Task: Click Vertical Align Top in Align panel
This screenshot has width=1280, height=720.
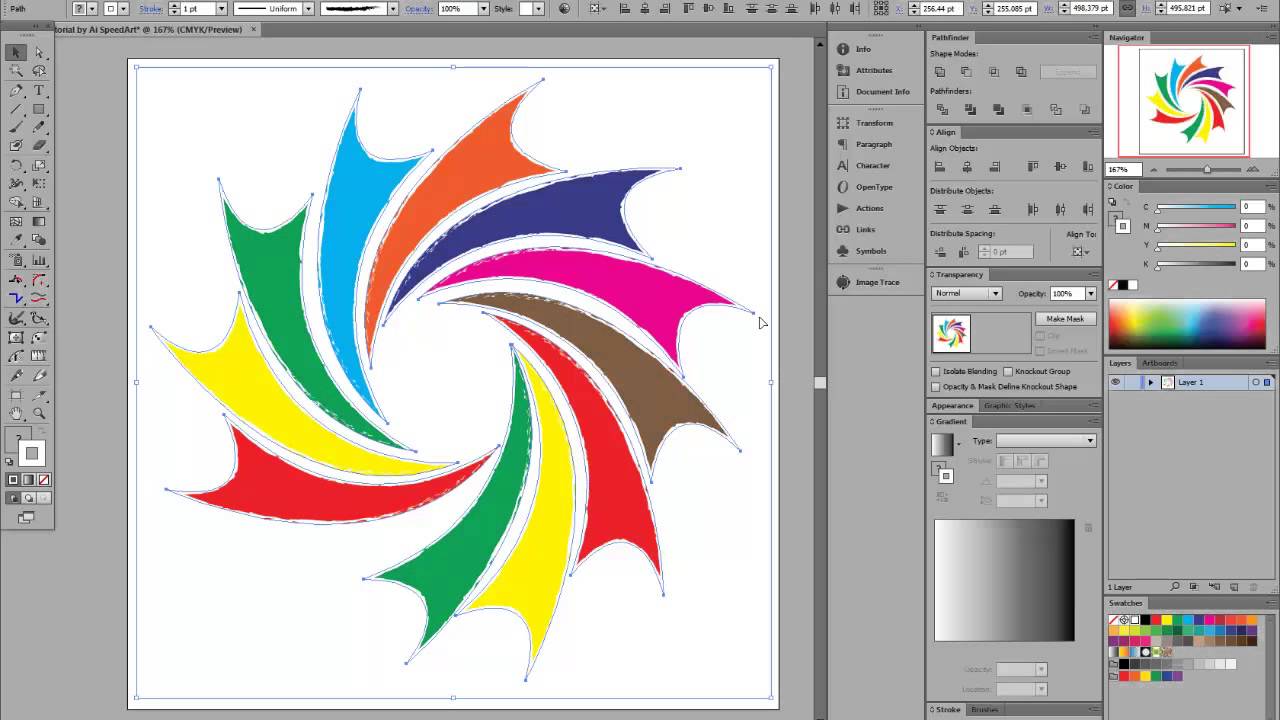Action: (1033, 166)
